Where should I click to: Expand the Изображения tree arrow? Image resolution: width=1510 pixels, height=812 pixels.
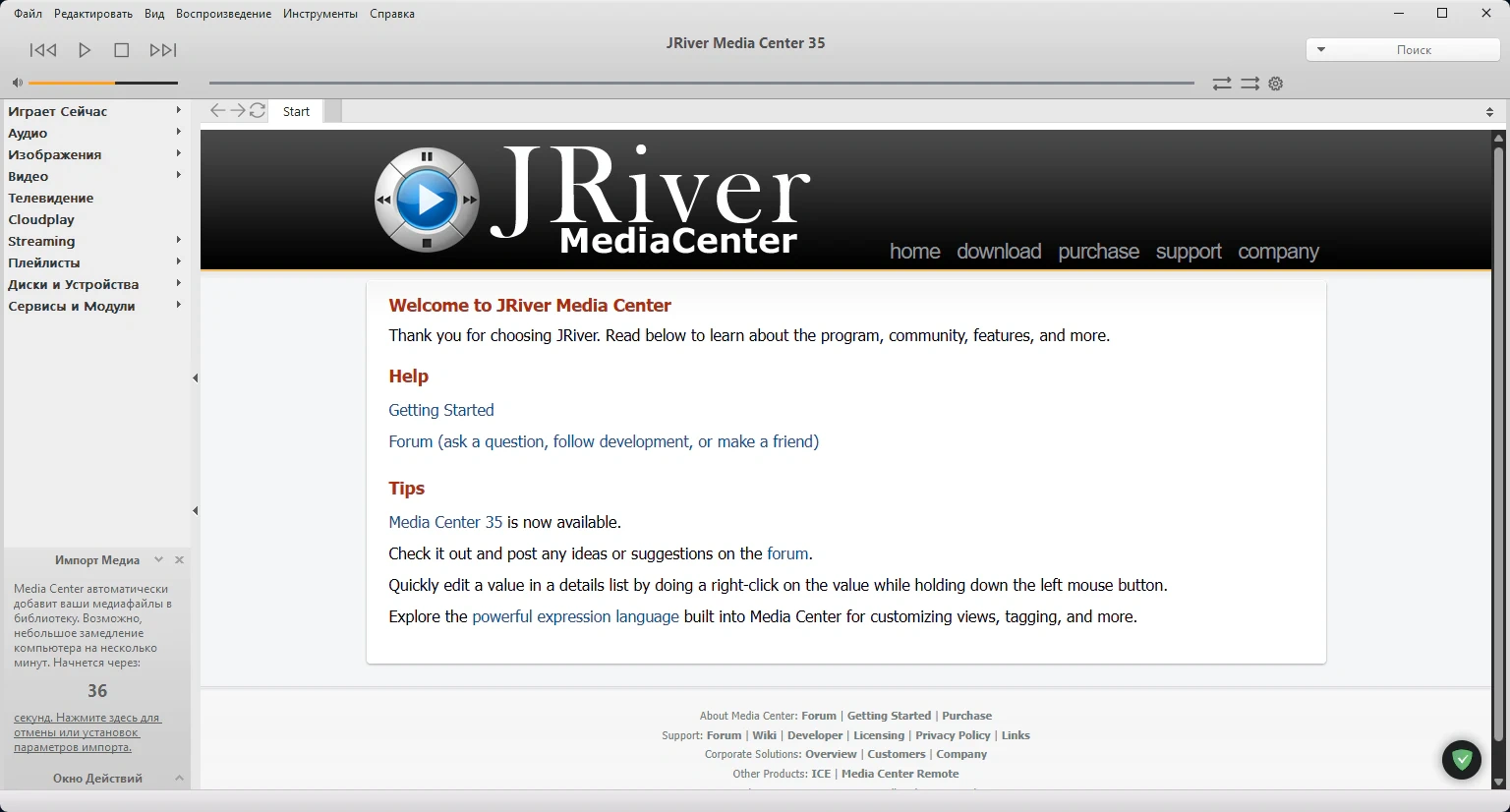click(178, 153)
